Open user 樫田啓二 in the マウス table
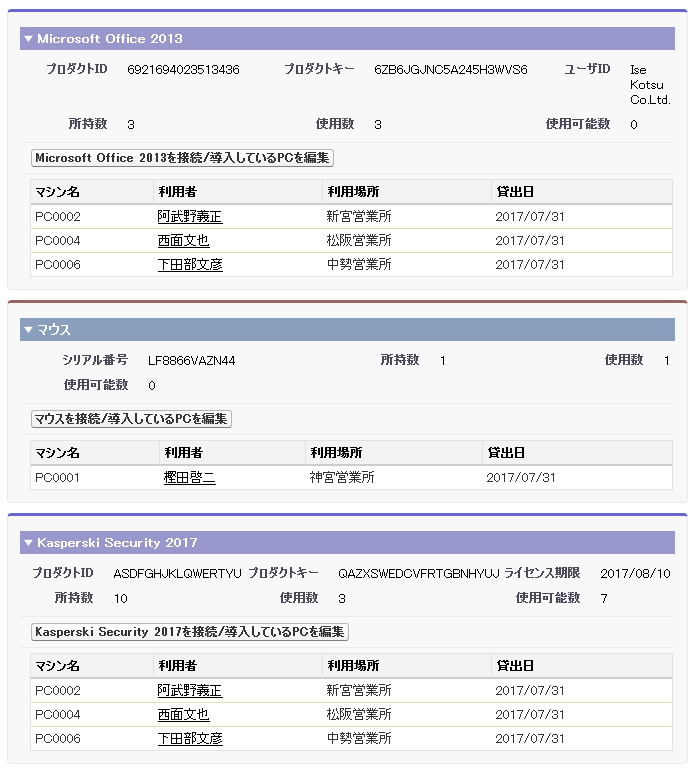Viewport: 694px width, 769px height. click(x=189, y=477)
